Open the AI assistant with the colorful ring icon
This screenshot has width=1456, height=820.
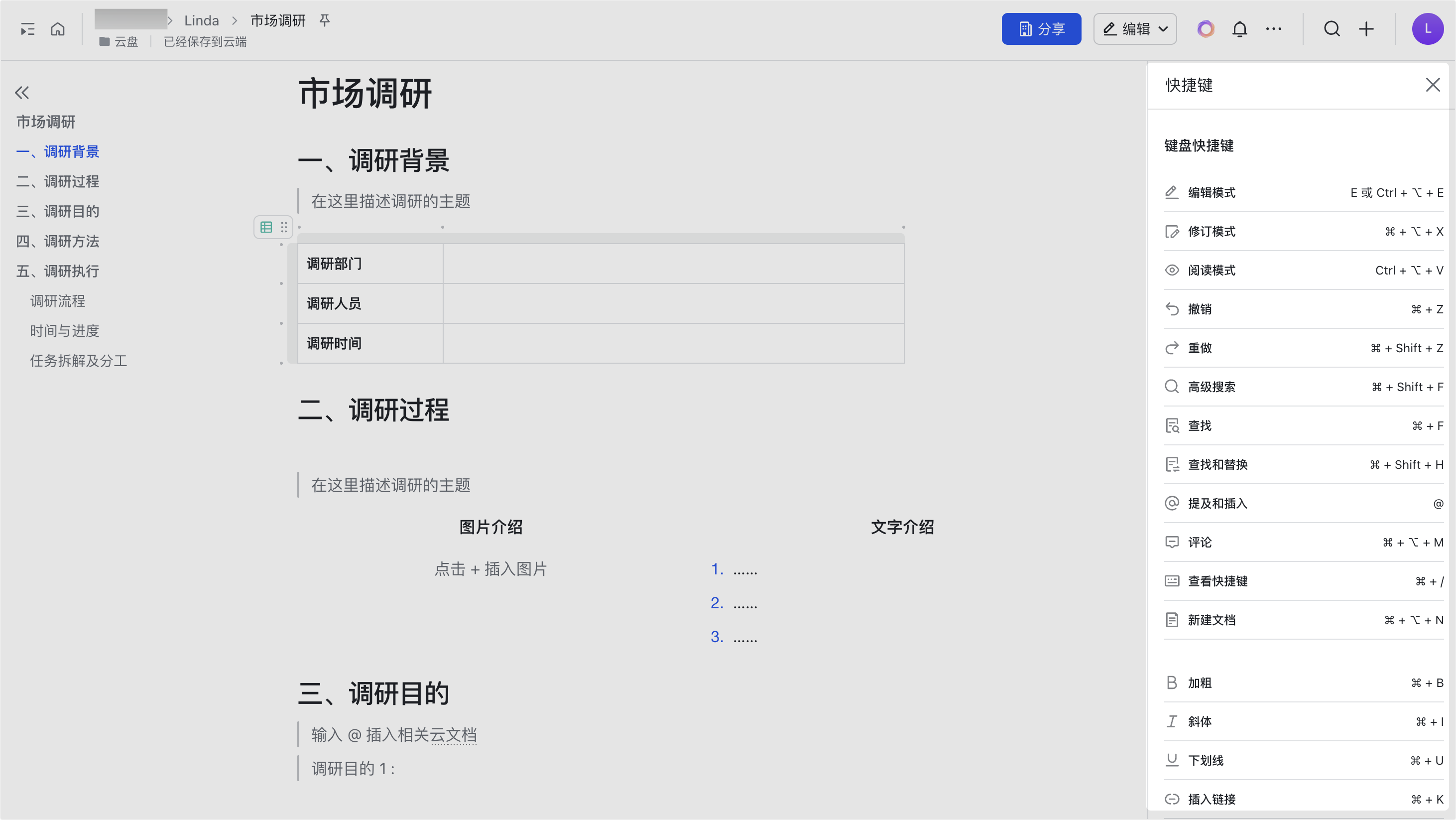(1206, 28)
